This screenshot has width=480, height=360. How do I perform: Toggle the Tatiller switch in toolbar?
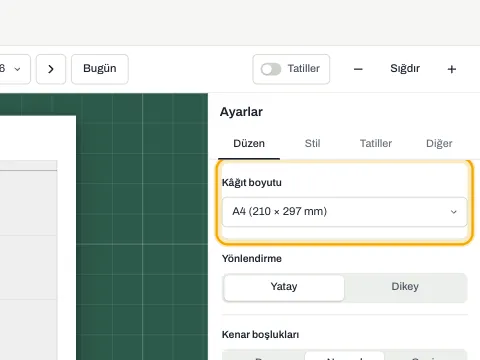pos(271,69)
